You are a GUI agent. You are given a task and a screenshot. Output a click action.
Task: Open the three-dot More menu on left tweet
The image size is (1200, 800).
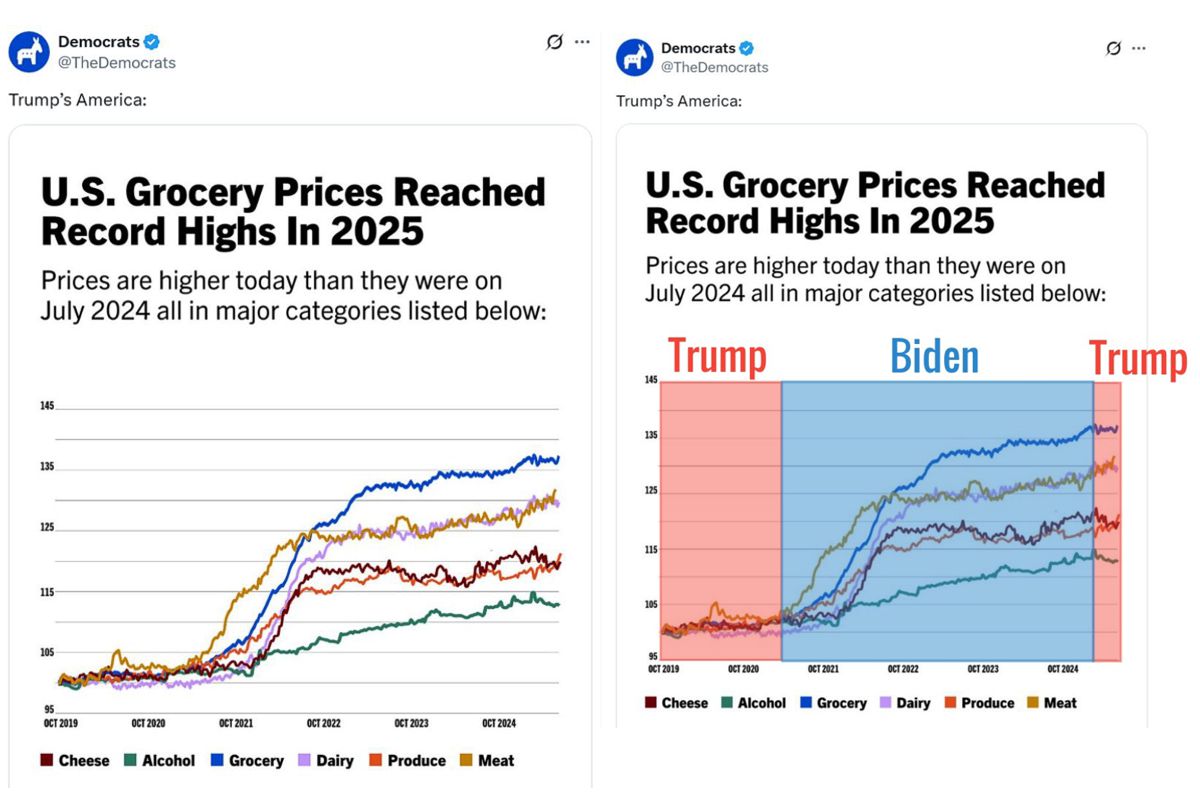(x=582, y=42)
